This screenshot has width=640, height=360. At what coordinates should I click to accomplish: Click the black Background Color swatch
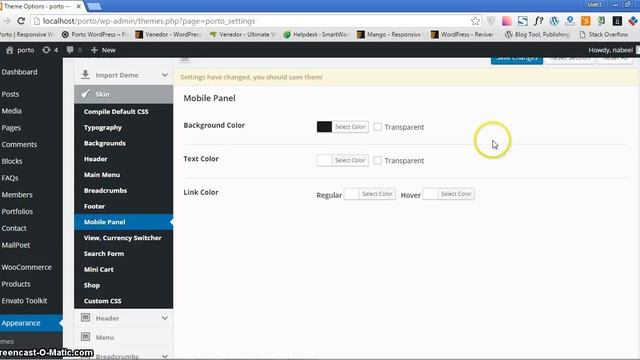(x=324, y=127)
